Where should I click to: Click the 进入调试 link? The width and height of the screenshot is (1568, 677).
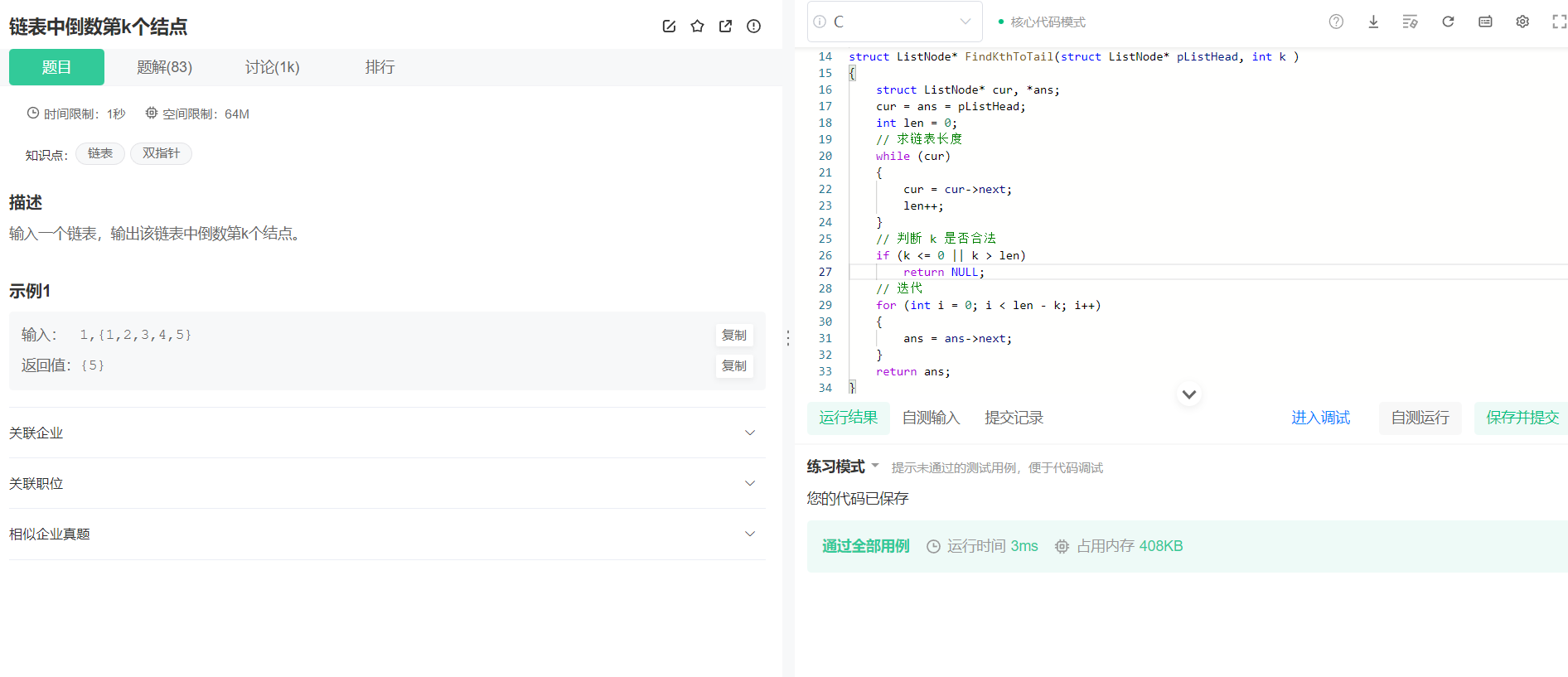(1320, 418)
